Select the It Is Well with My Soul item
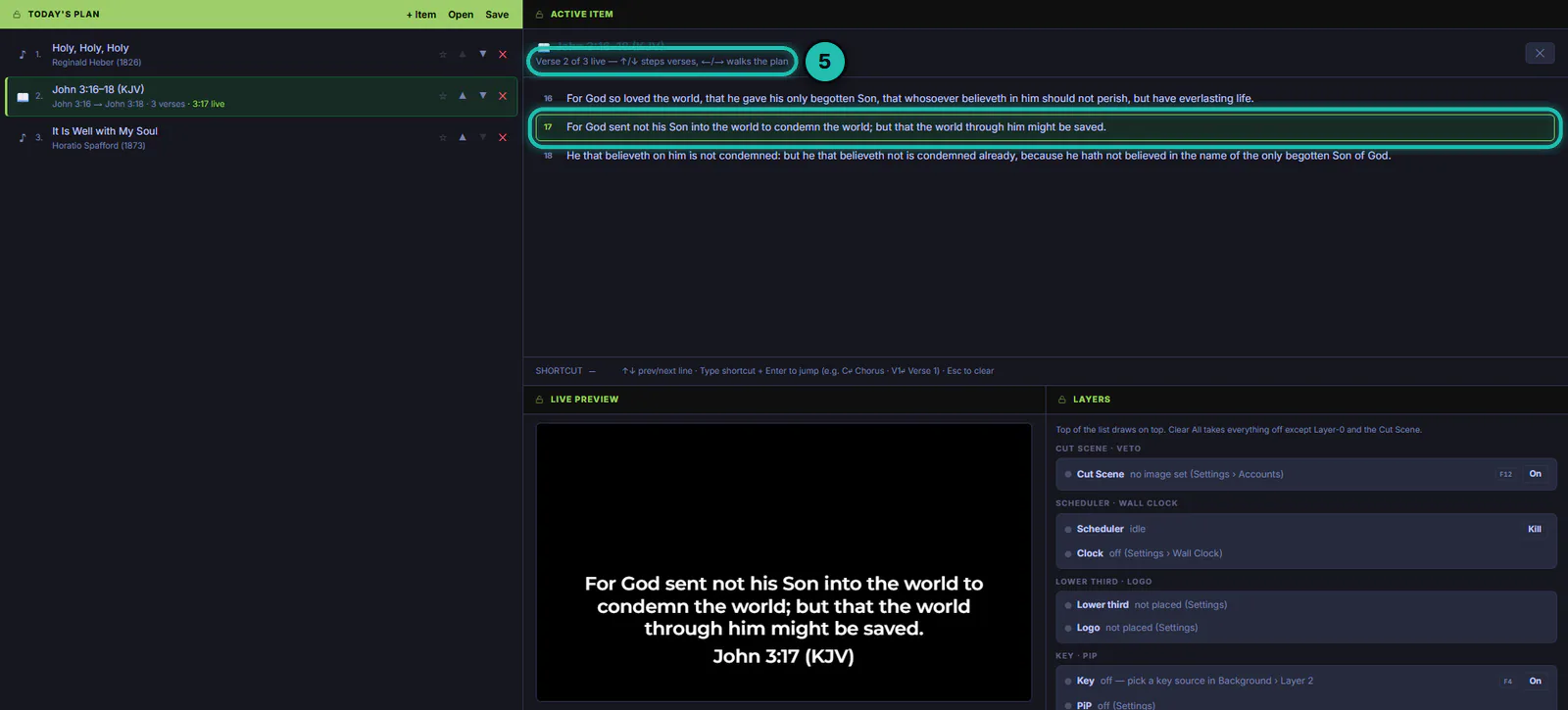The height and width of the screenshot is (710, 1568). coord(261,138)
